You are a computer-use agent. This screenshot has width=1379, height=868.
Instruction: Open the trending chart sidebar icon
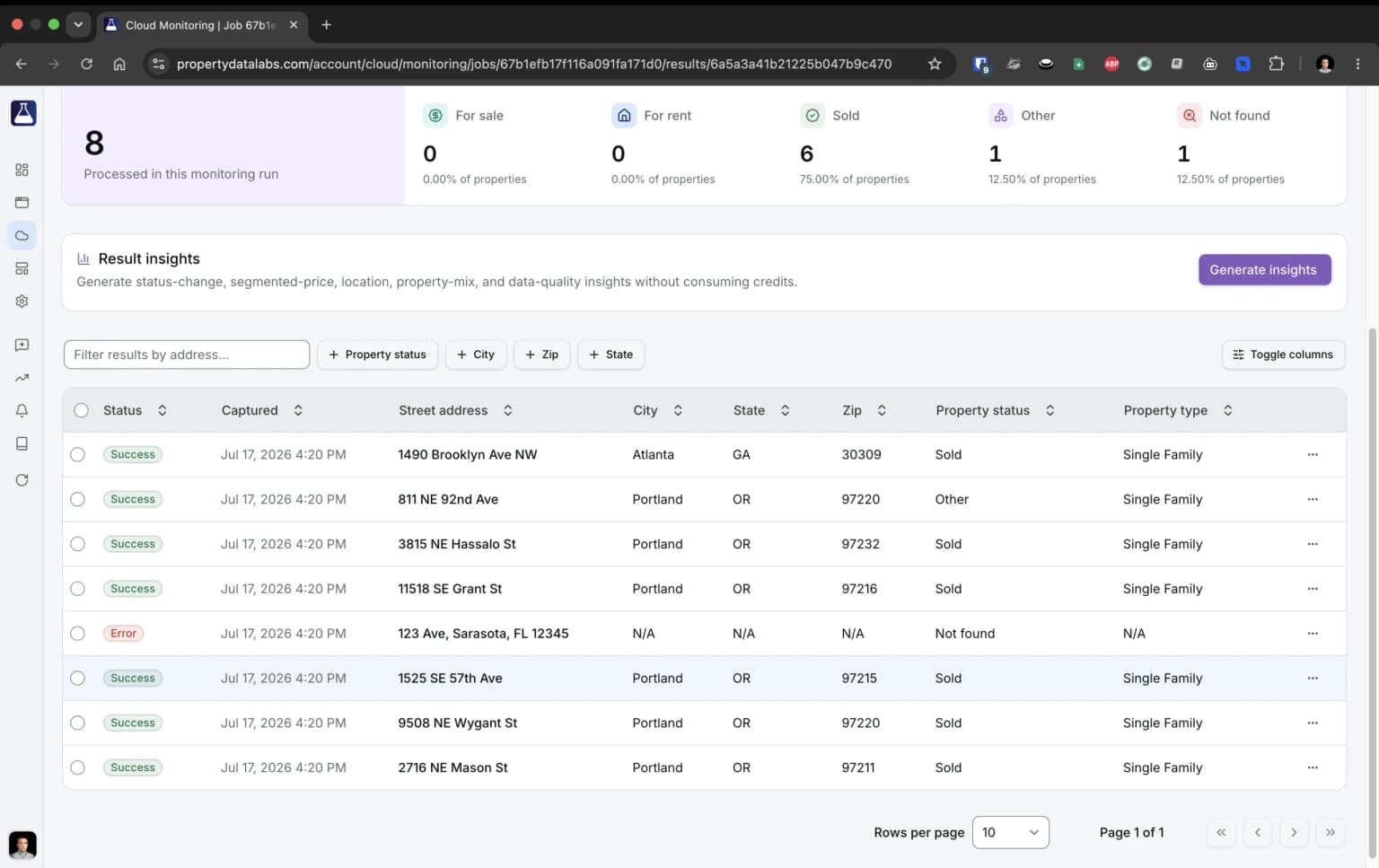pyautogui.click(x=22, y=378)
